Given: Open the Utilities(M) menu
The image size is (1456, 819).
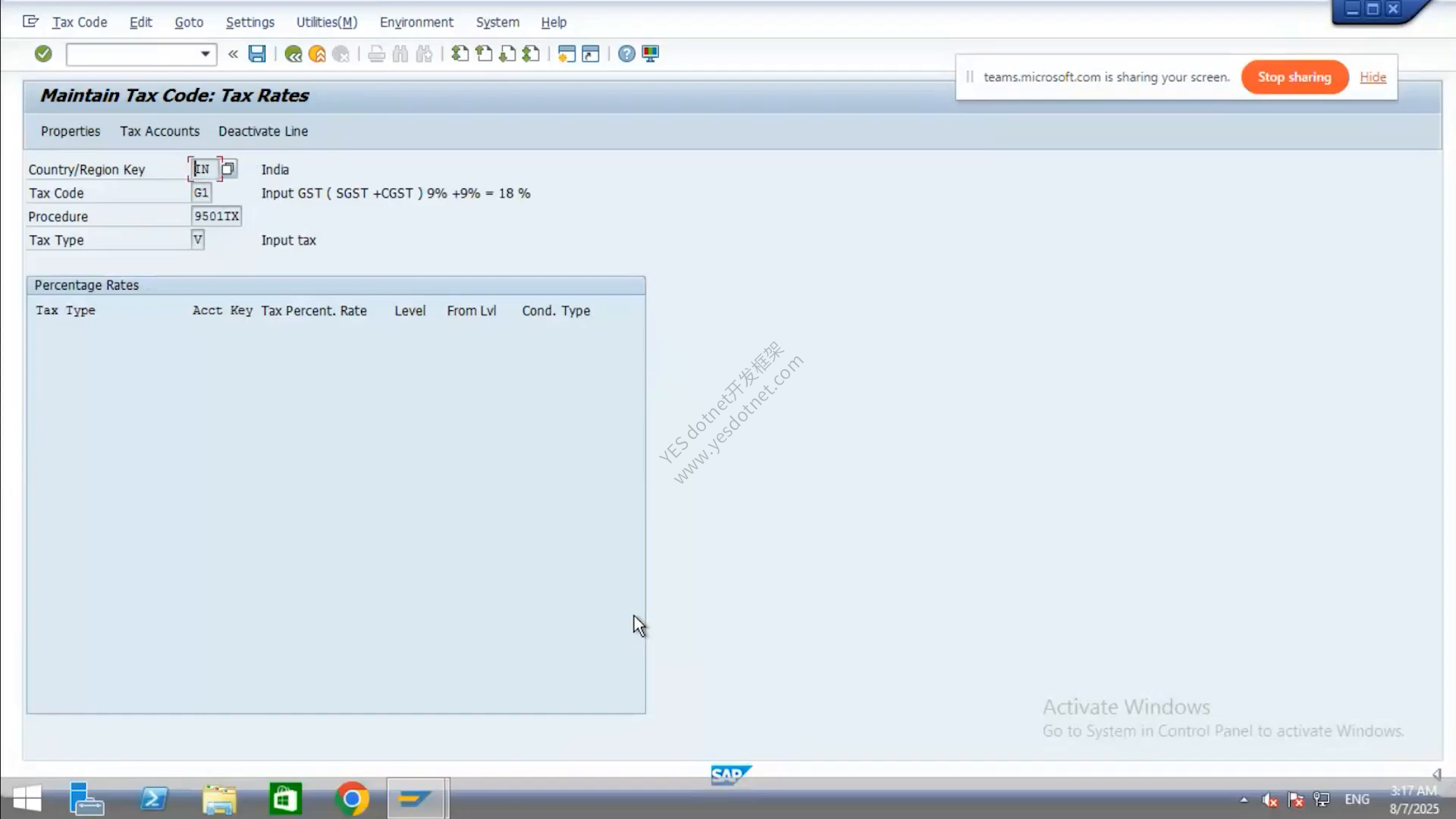Looking at the screenshot, I should 327,22.
